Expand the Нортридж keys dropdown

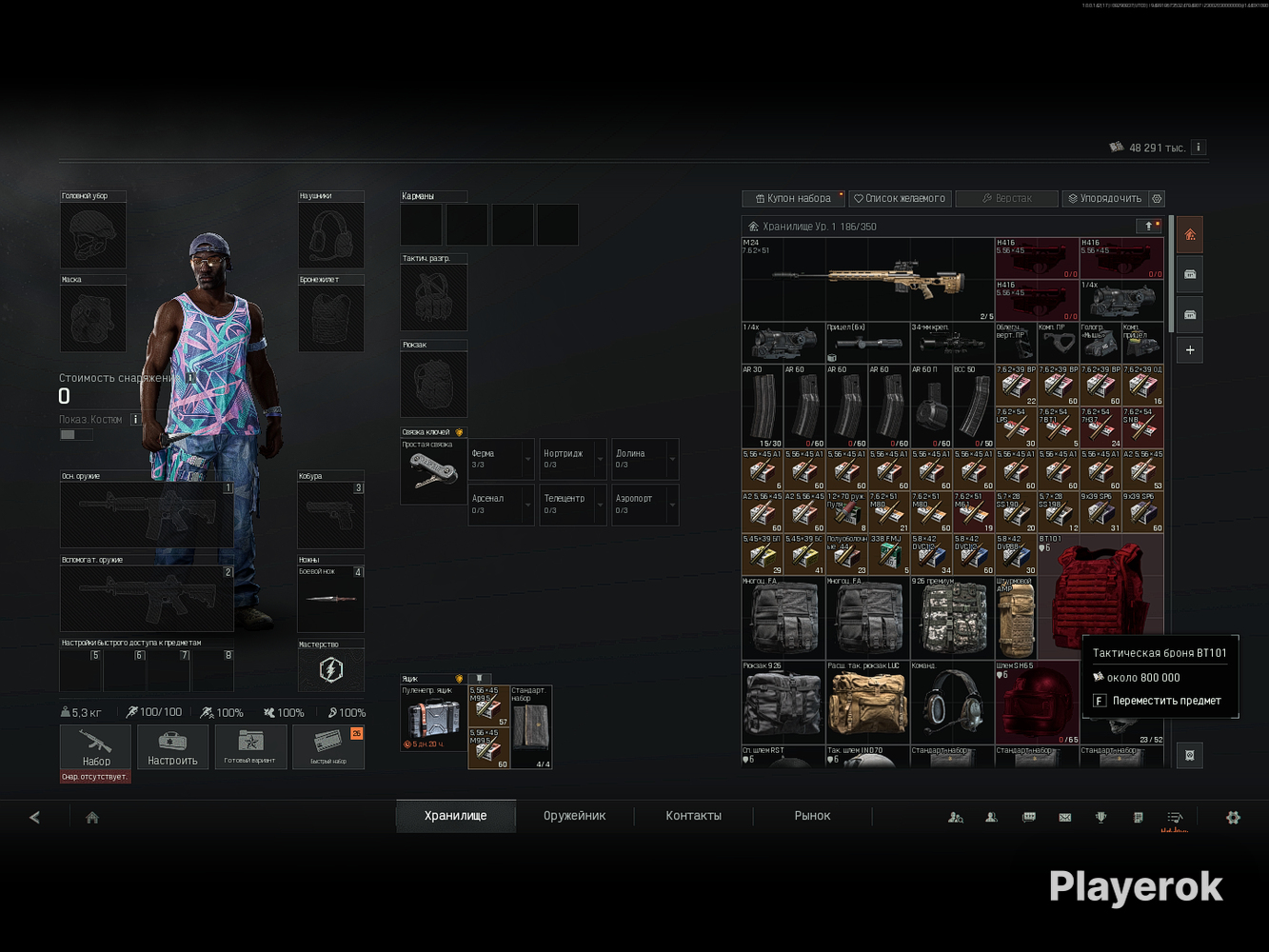pos(600,459)
